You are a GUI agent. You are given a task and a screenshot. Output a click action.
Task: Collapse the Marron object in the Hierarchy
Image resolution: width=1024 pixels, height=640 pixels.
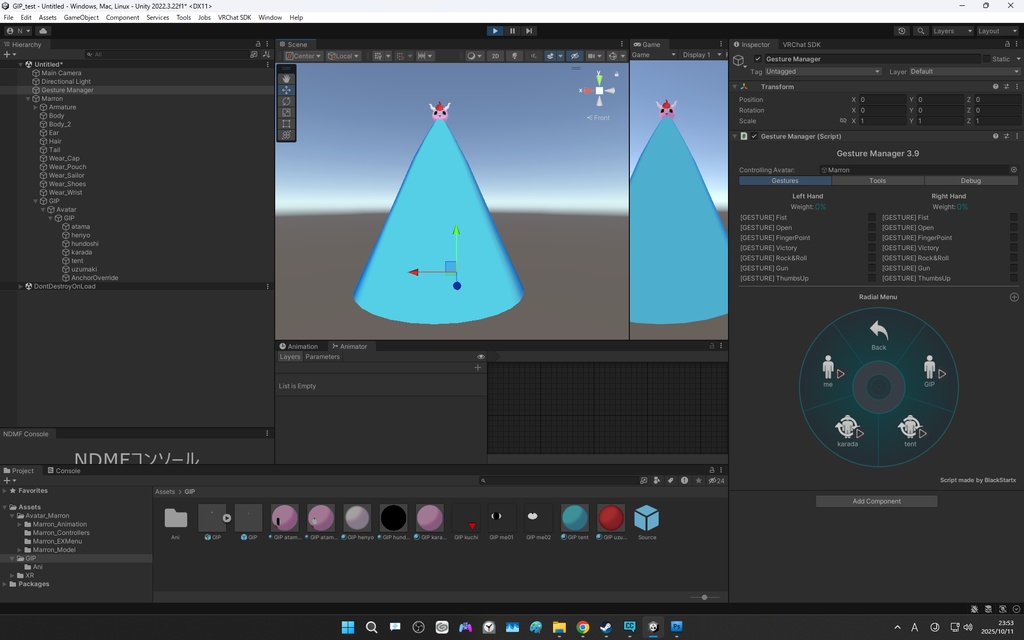27,99
